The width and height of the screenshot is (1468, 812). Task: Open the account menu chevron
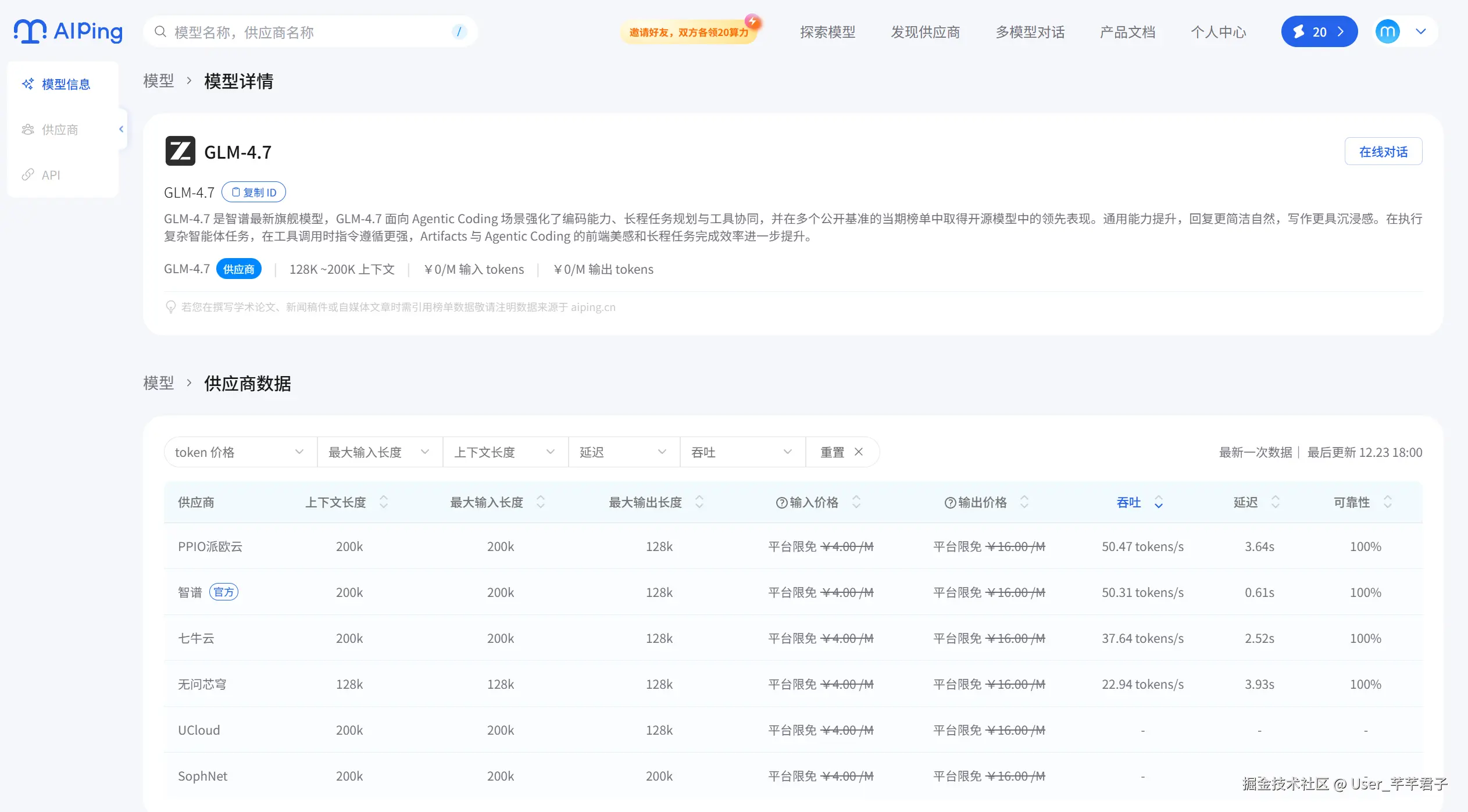1420,31
